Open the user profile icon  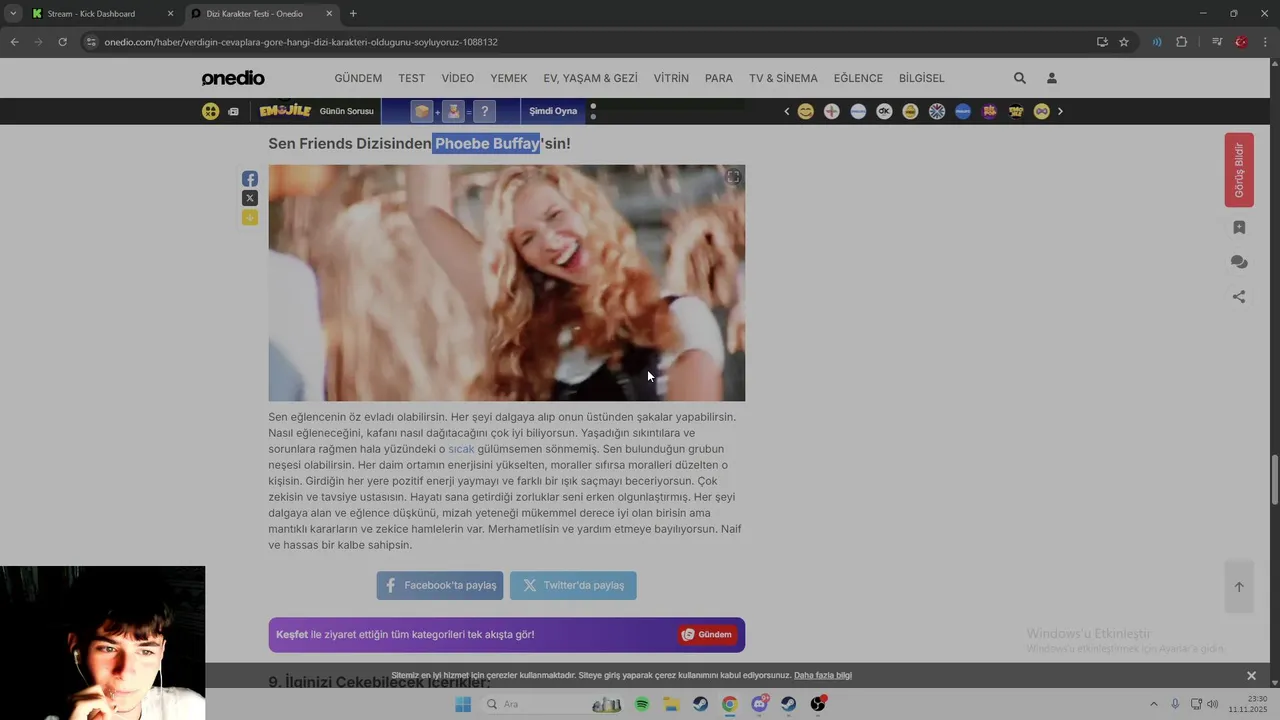tap(1052, 78)
